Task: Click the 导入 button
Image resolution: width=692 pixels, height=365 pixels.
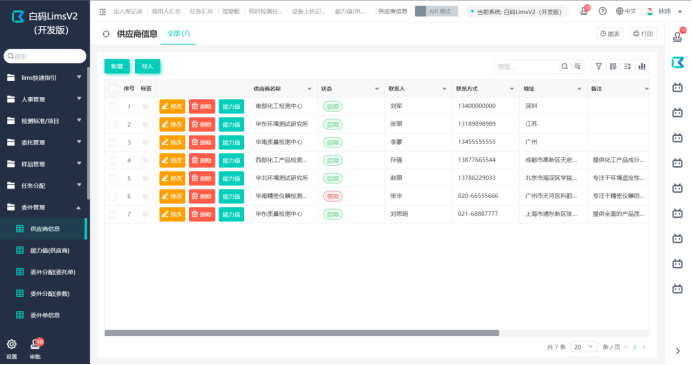Action: click(147, 67)
